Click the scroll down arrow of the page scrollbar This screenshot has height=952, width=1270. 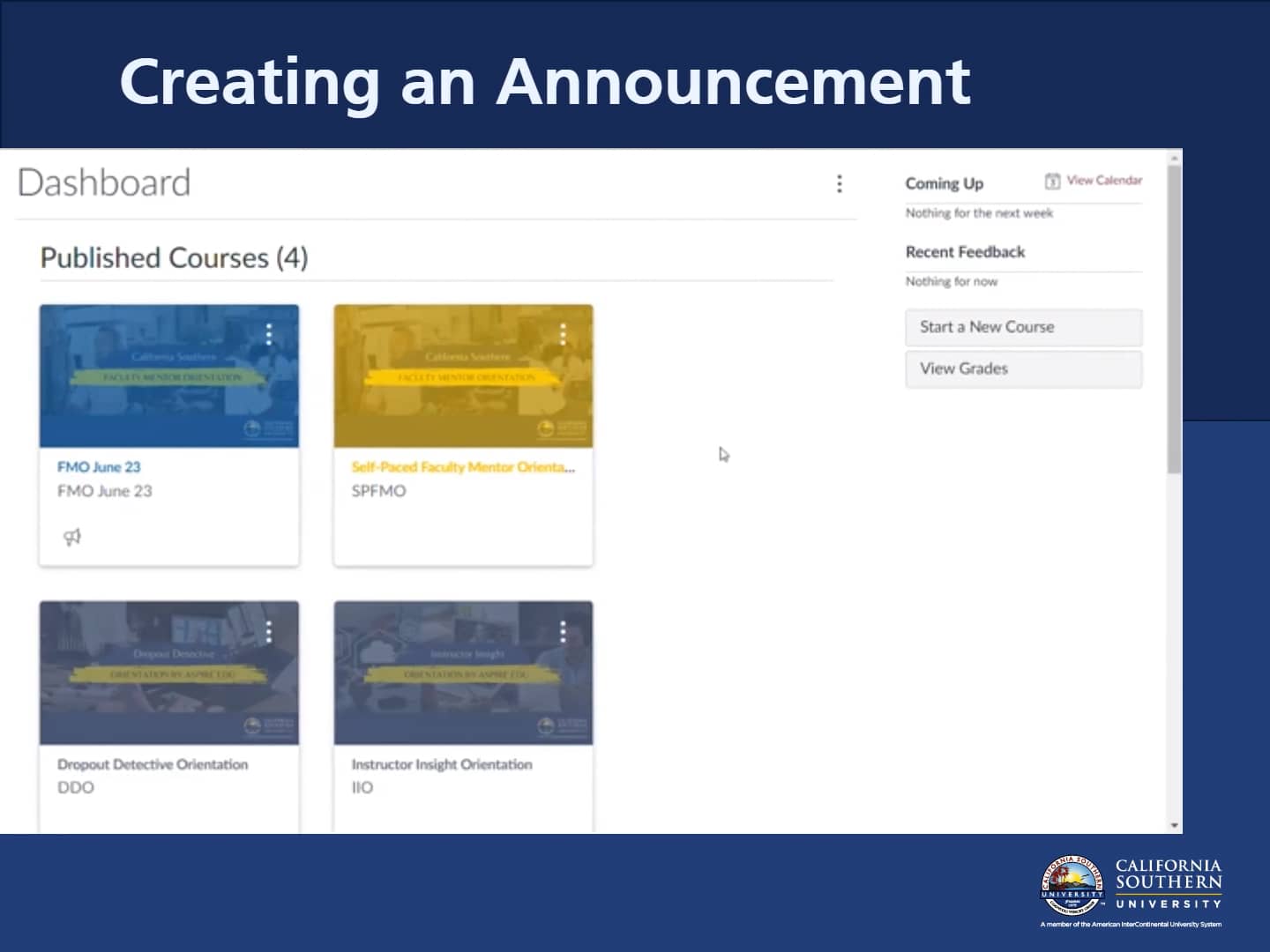(1174, 826)
